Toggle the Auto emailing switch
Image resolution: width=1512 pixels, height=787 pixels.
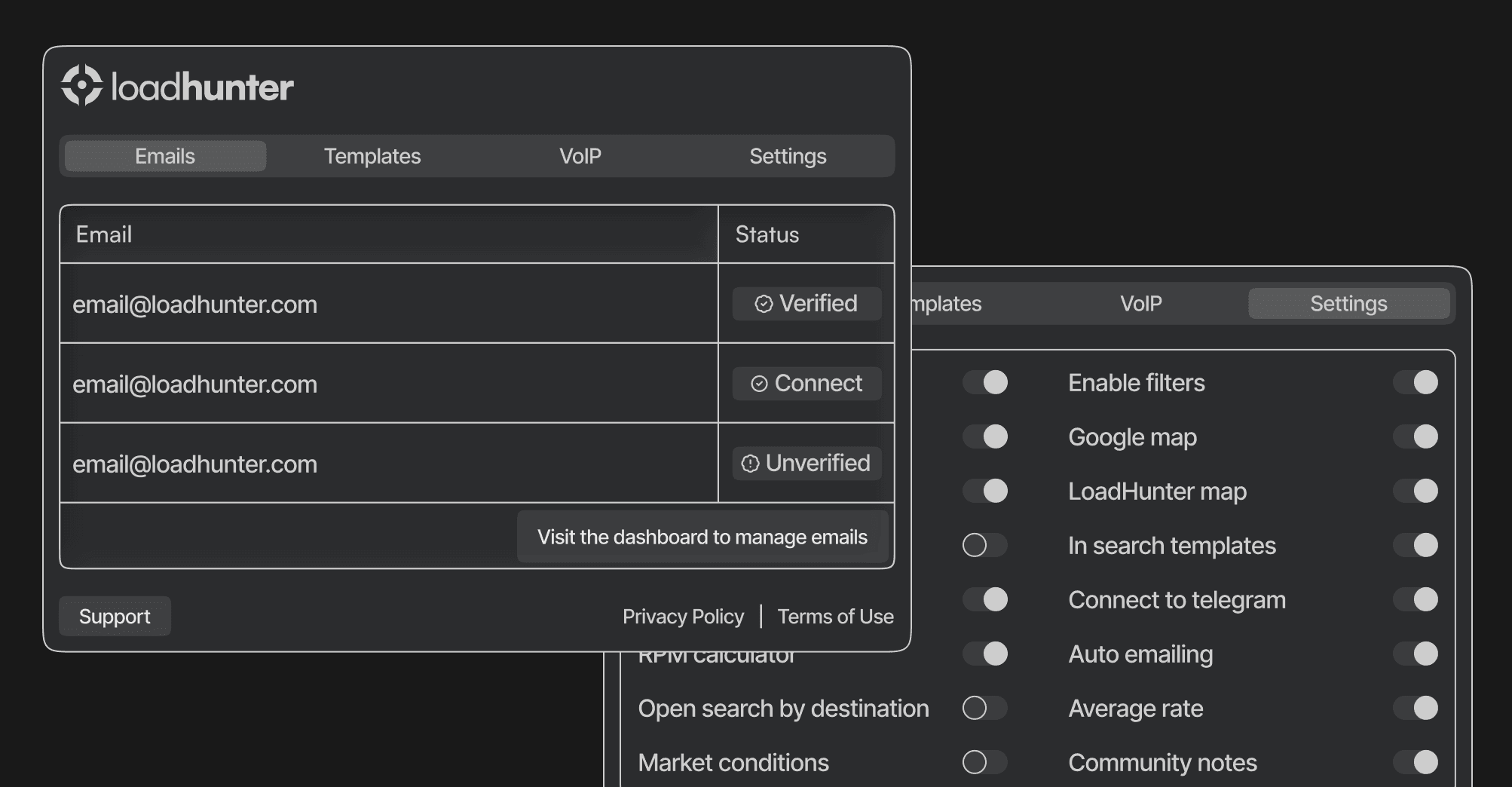tap(1415, 654)
